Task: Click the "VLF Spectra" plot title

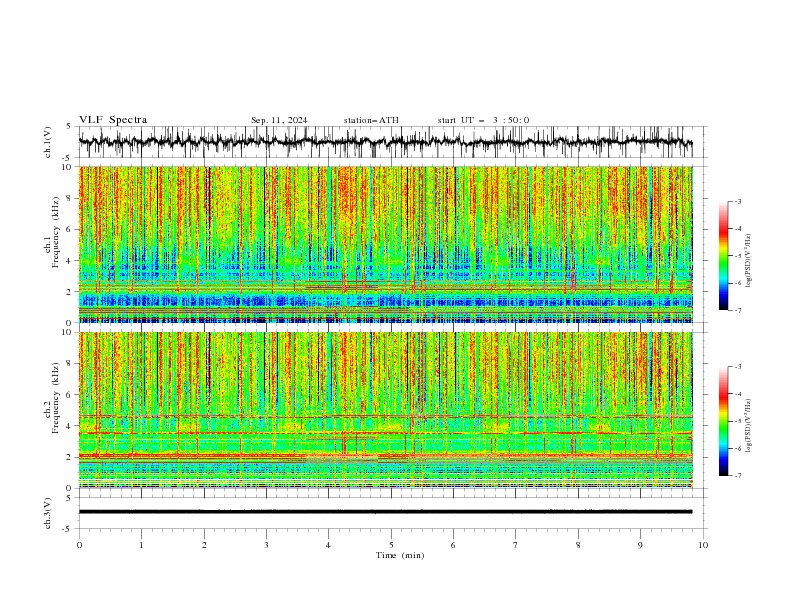Action: pos(113,120)
